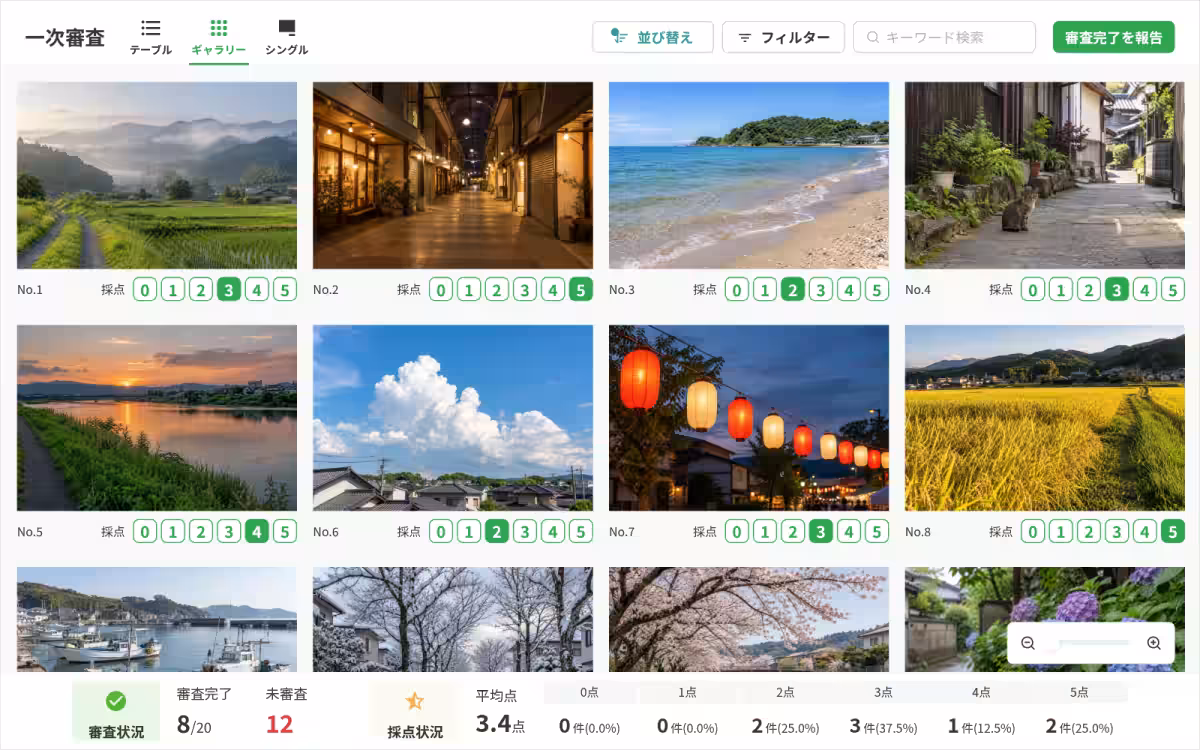Click the 平均点 value 3.4点

tap(500, 724)
